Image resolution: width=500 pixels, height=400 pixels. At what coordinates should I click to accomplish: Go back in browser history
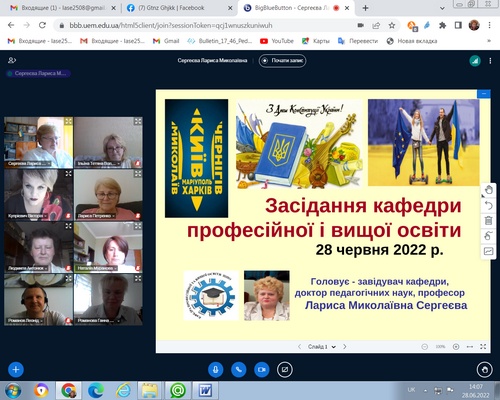[11, 25]
